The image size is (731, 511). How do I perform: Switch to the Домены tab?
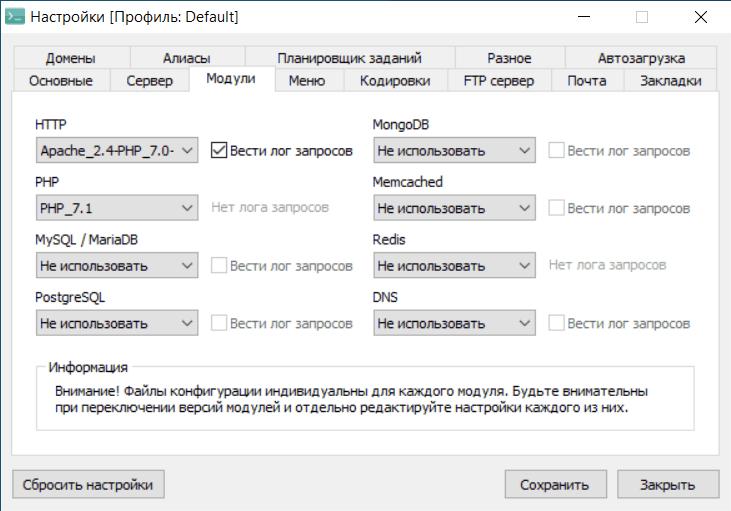tap(70, 58)
